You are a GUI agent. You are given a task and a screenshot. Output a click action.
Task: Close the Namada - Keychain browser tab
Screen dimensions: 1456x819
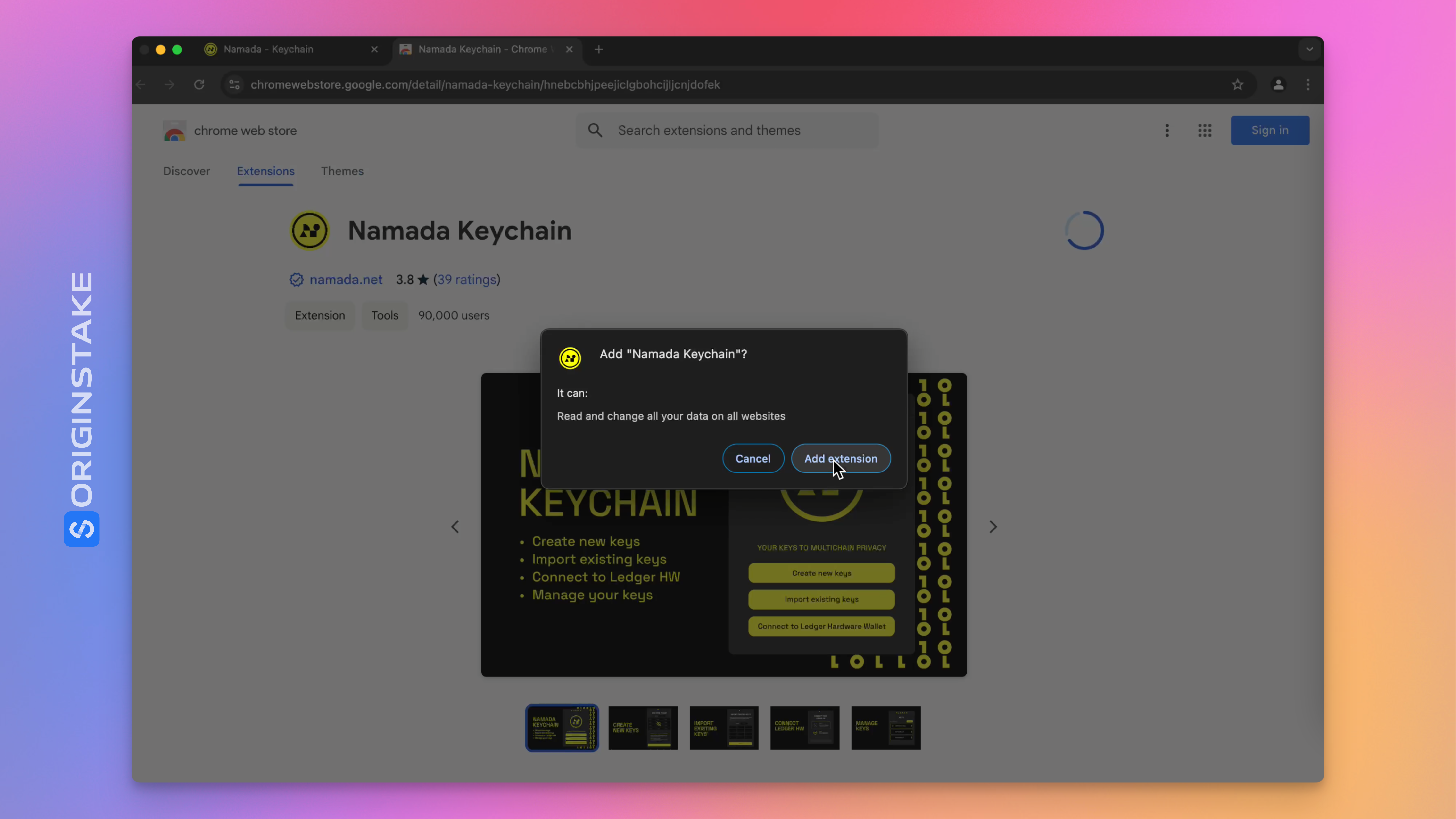click(374, 49)
